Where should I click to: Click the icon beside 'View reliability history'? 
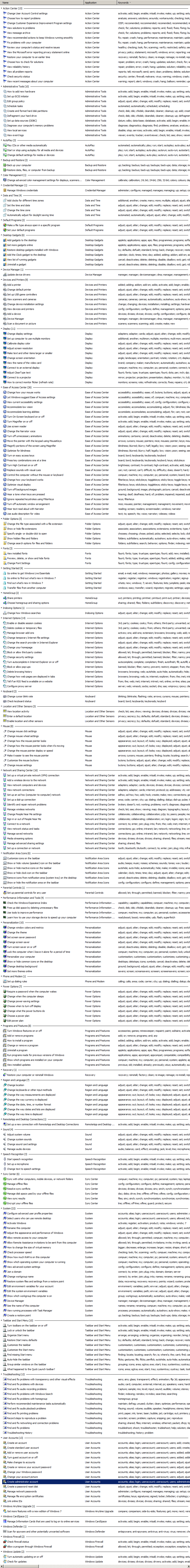tap(5, 67)
